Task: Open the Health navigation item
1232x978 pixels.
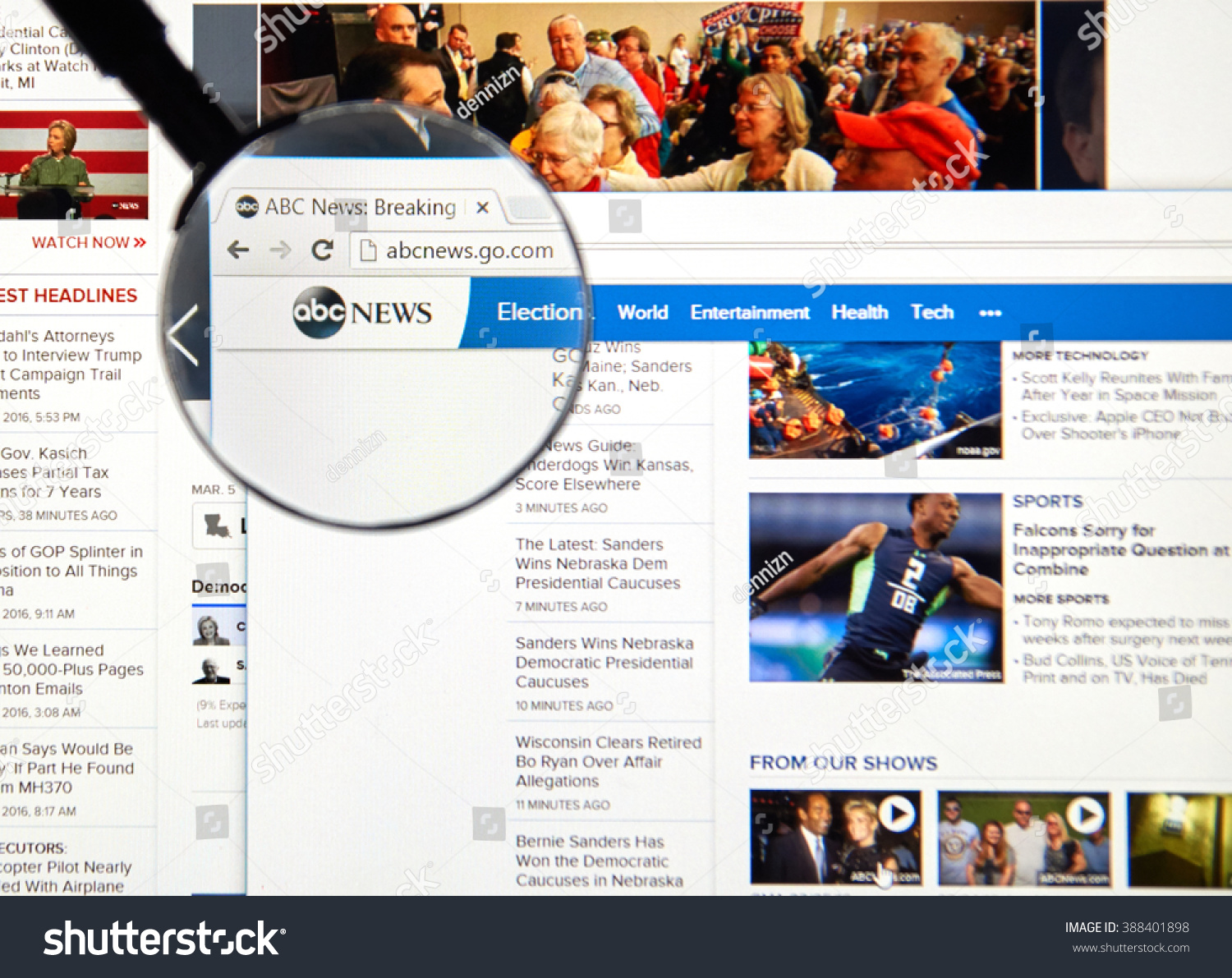Action: pos(859,313)
